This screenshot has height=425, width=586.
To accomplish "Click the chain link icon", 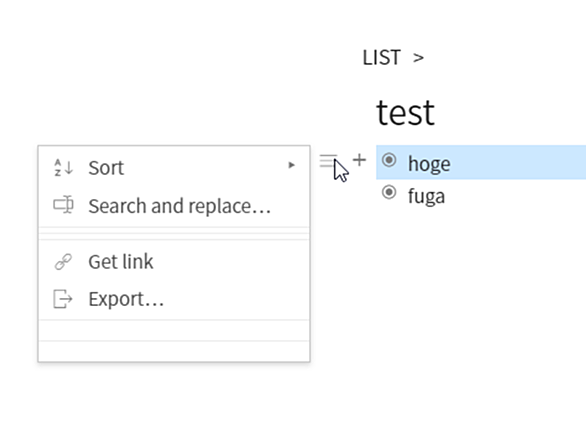I will click(x=63, y=262).
